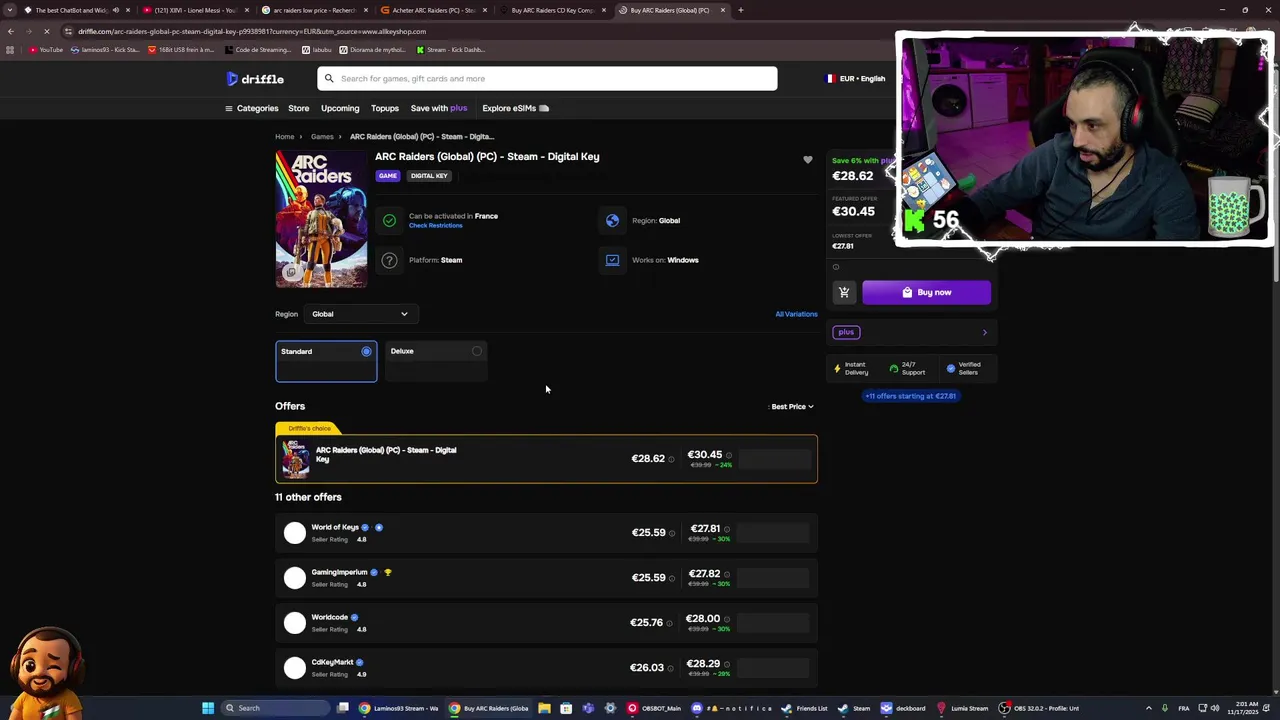1280x720 pixels.
Task: Open YouTube bookmark
Action: point(46,49)
